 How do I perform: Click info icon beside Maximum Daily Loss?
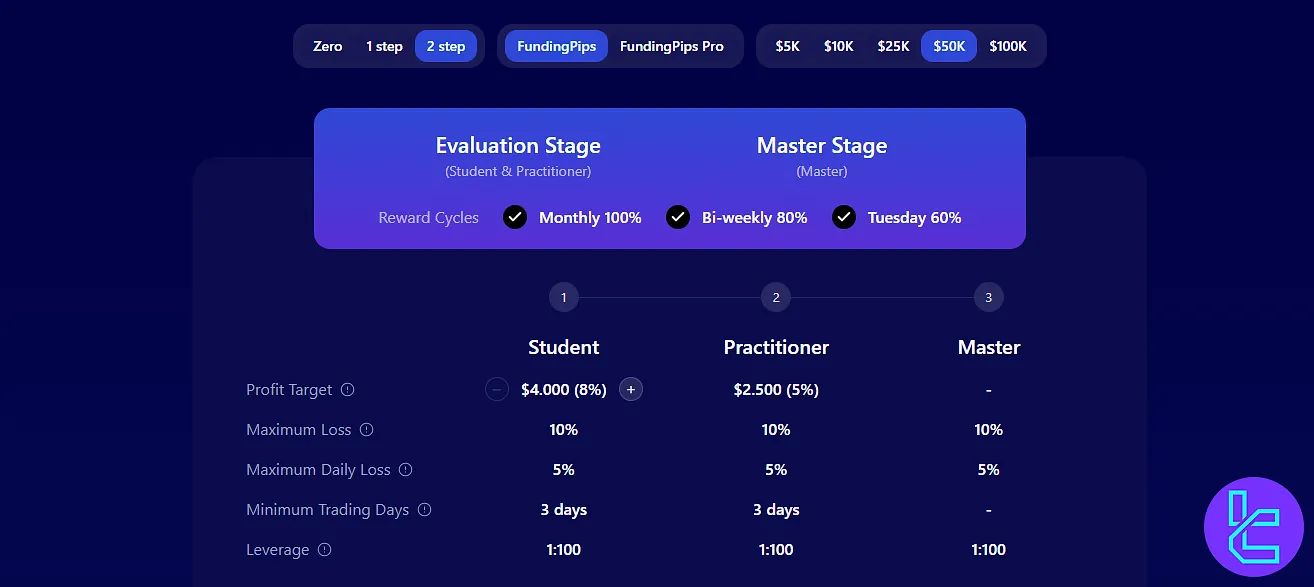click(405, 470)
